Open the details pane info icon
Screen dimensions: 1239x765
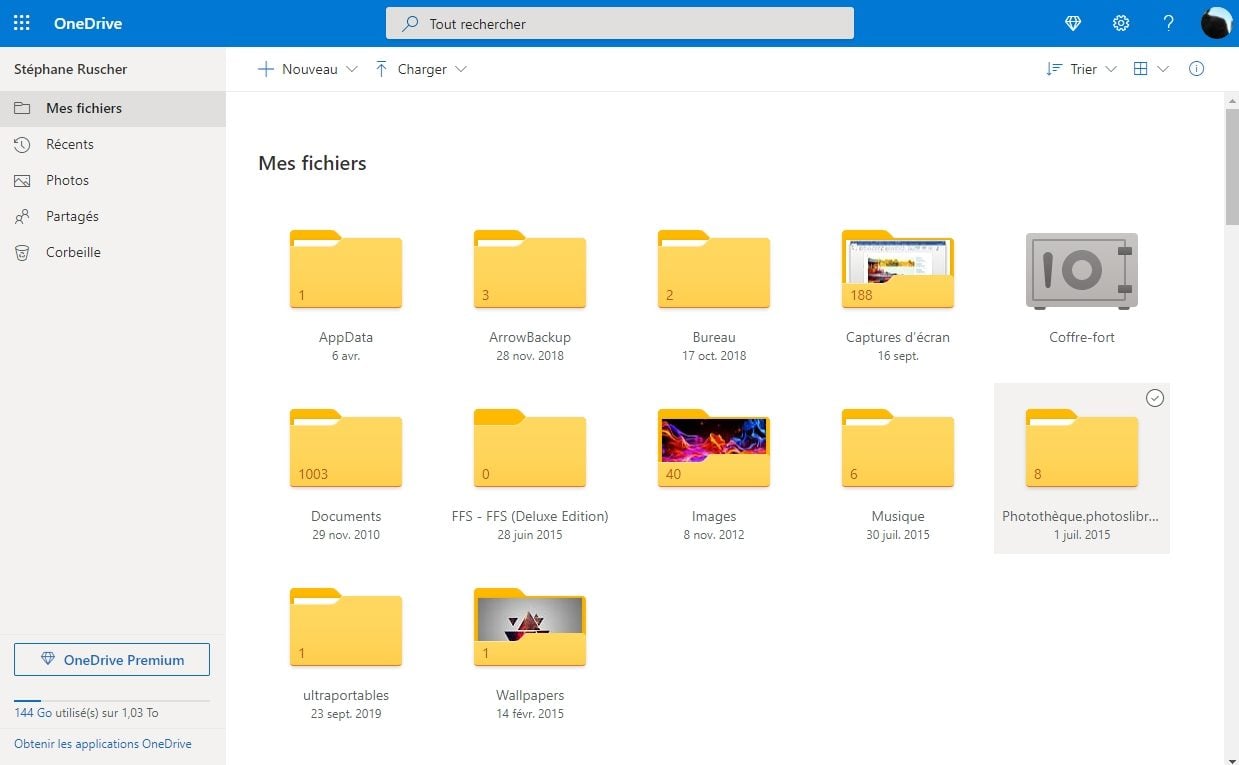coord(1196,69)
